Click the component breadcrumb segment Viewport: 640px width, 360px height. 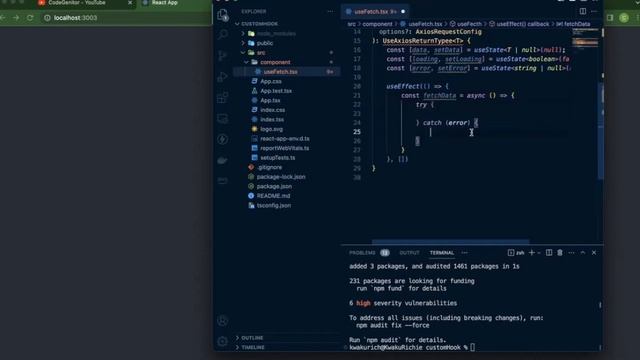(377, 24)
